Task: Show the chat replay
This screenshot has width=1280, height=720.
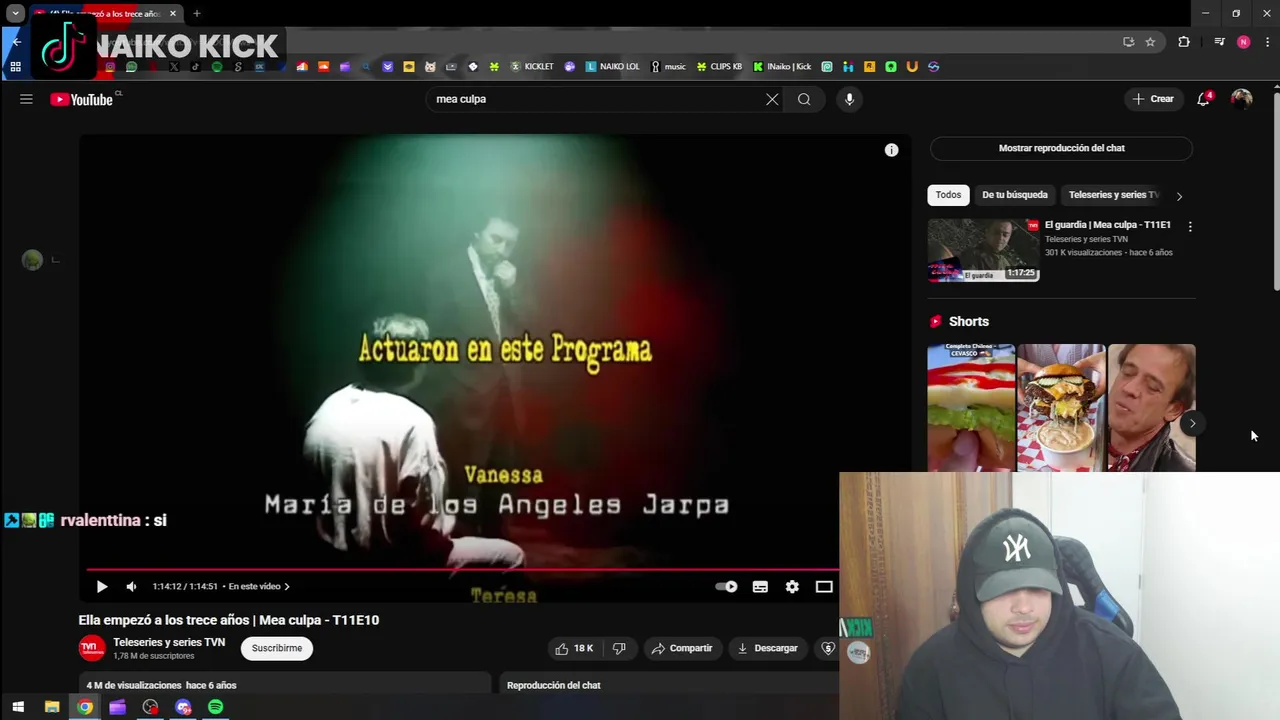Action: pyautogui.click(x=1061, y=148)
